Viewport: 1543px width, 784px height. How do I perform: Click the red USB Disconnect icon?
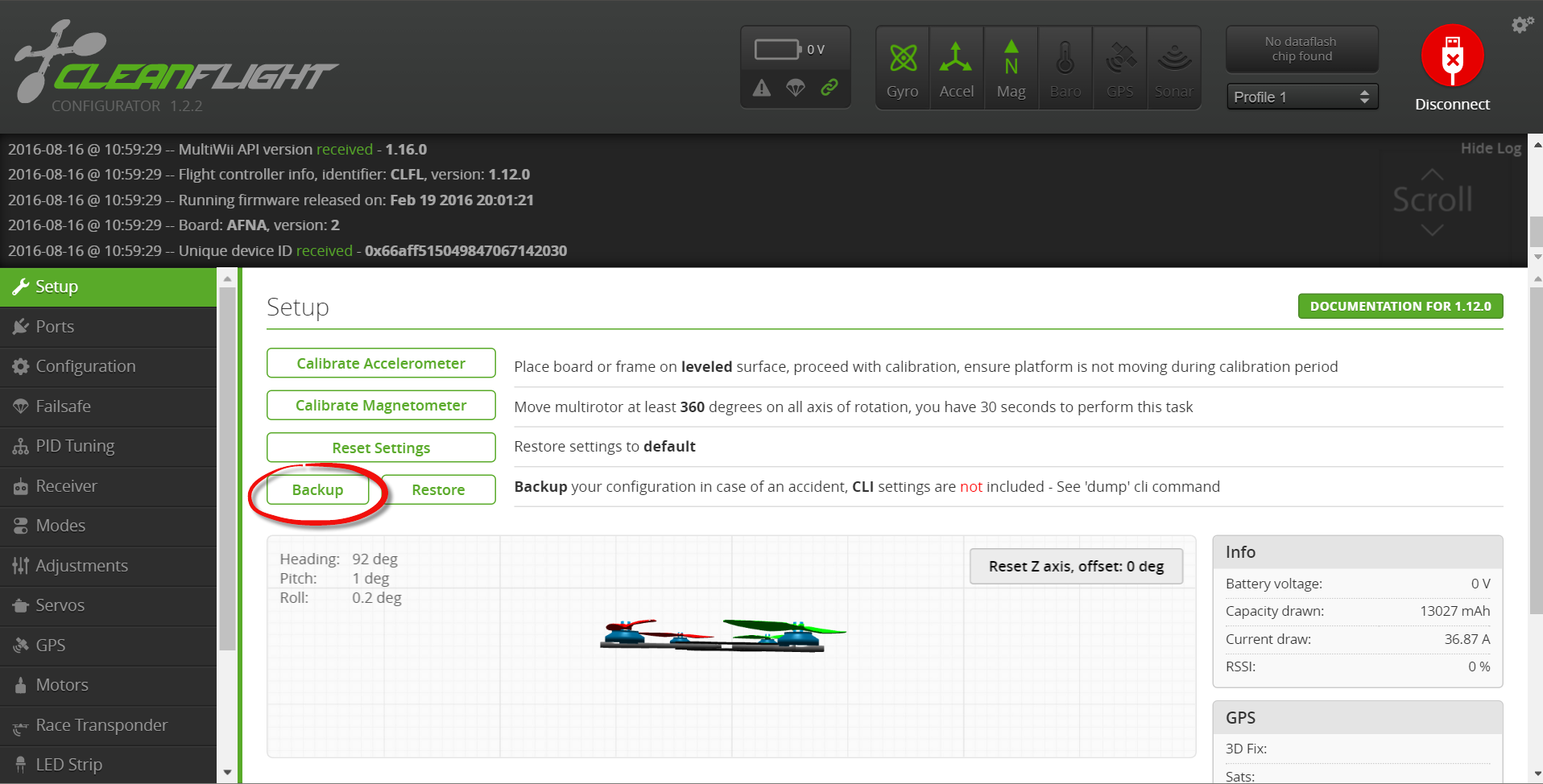[1453, 56]
